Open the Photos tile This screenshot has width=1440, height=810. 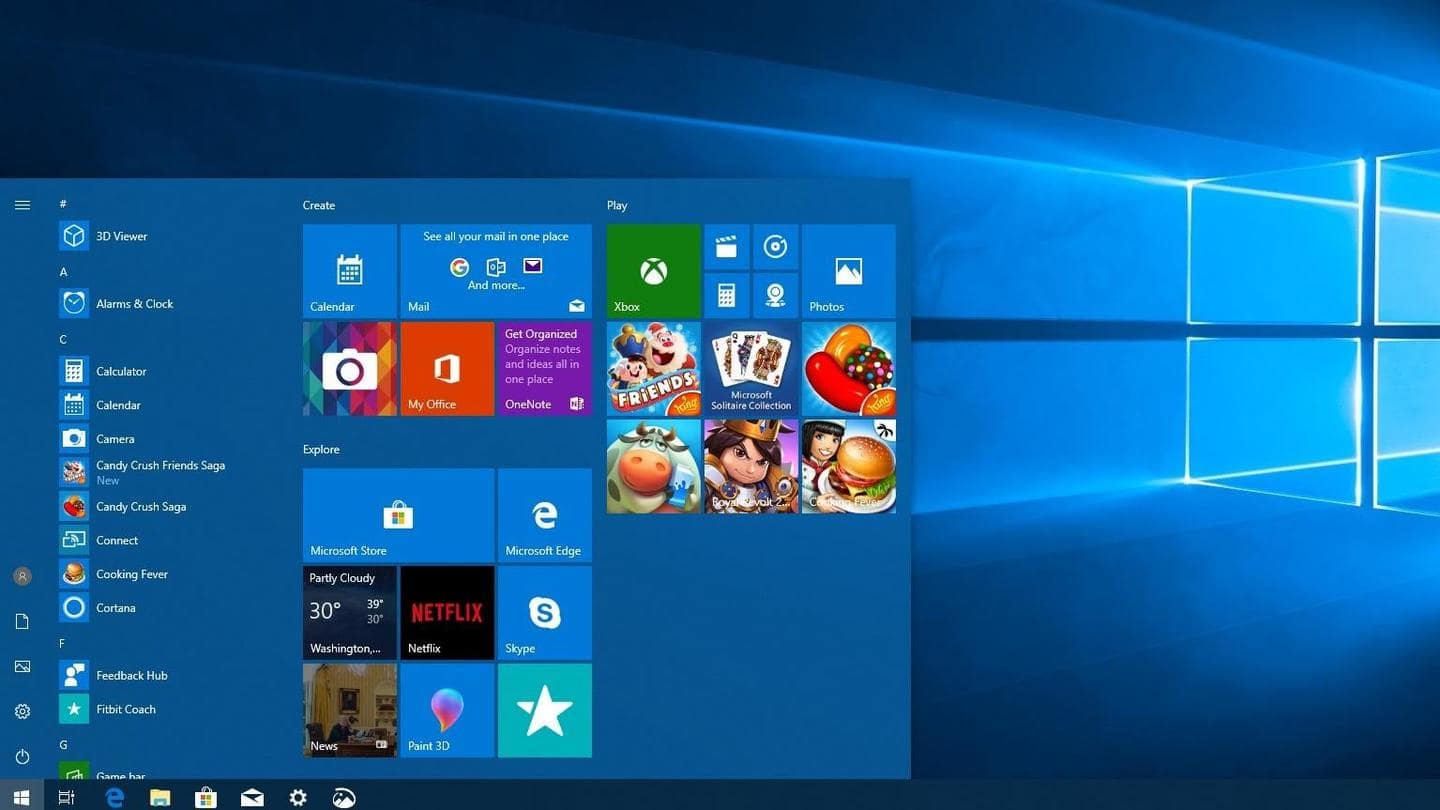point(849,271)
